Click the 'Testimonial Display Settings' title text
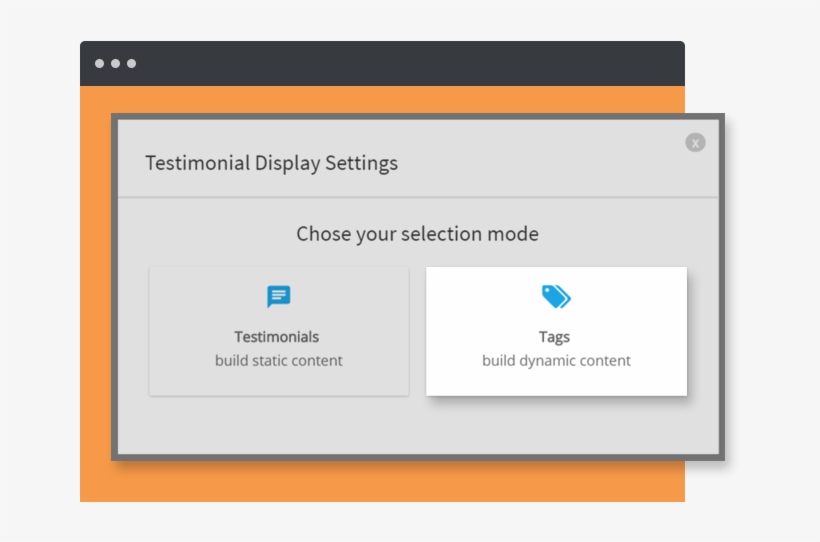 tap(271, 163)
